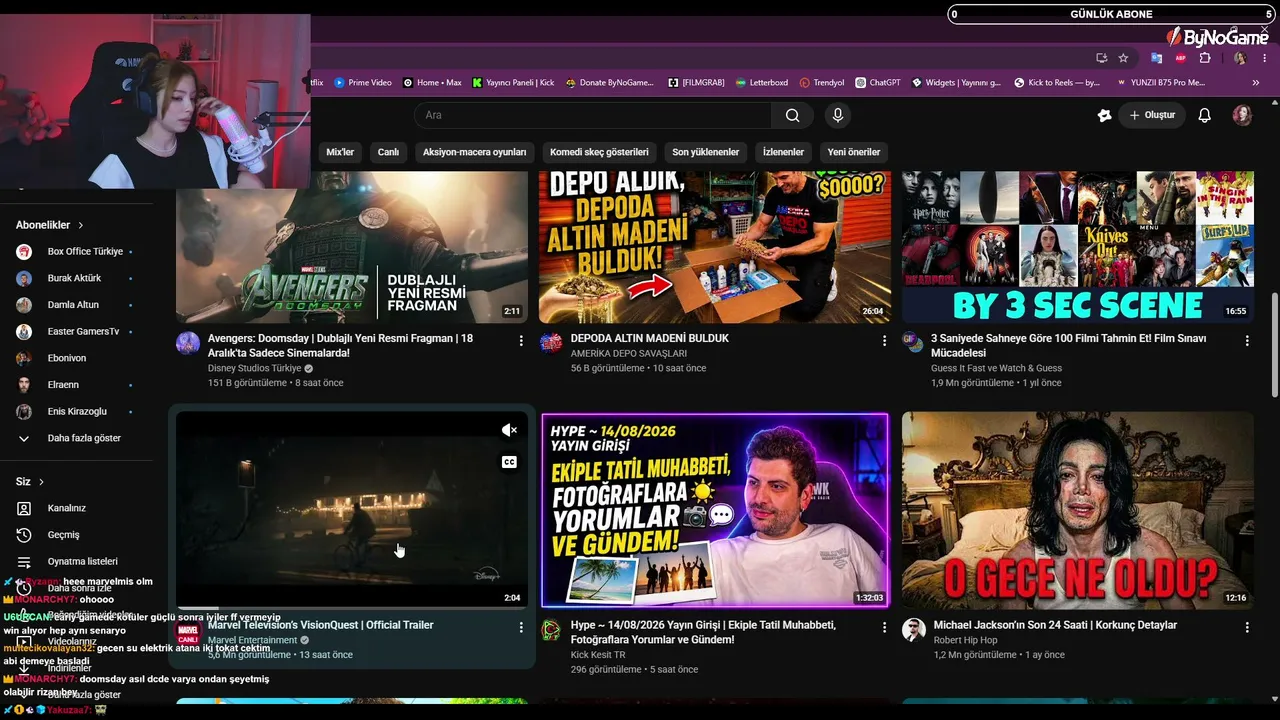Open options for the Michael Jackson video
Viewport: 1280px width, 720px height.
coord(1247,628)
